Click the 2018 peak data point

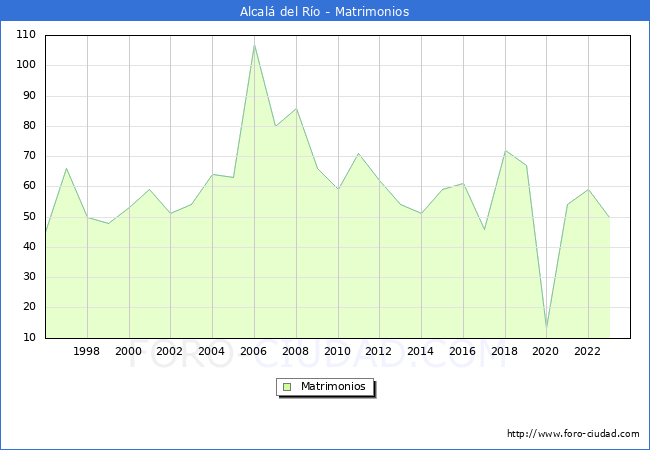click(x=505, y=150)
